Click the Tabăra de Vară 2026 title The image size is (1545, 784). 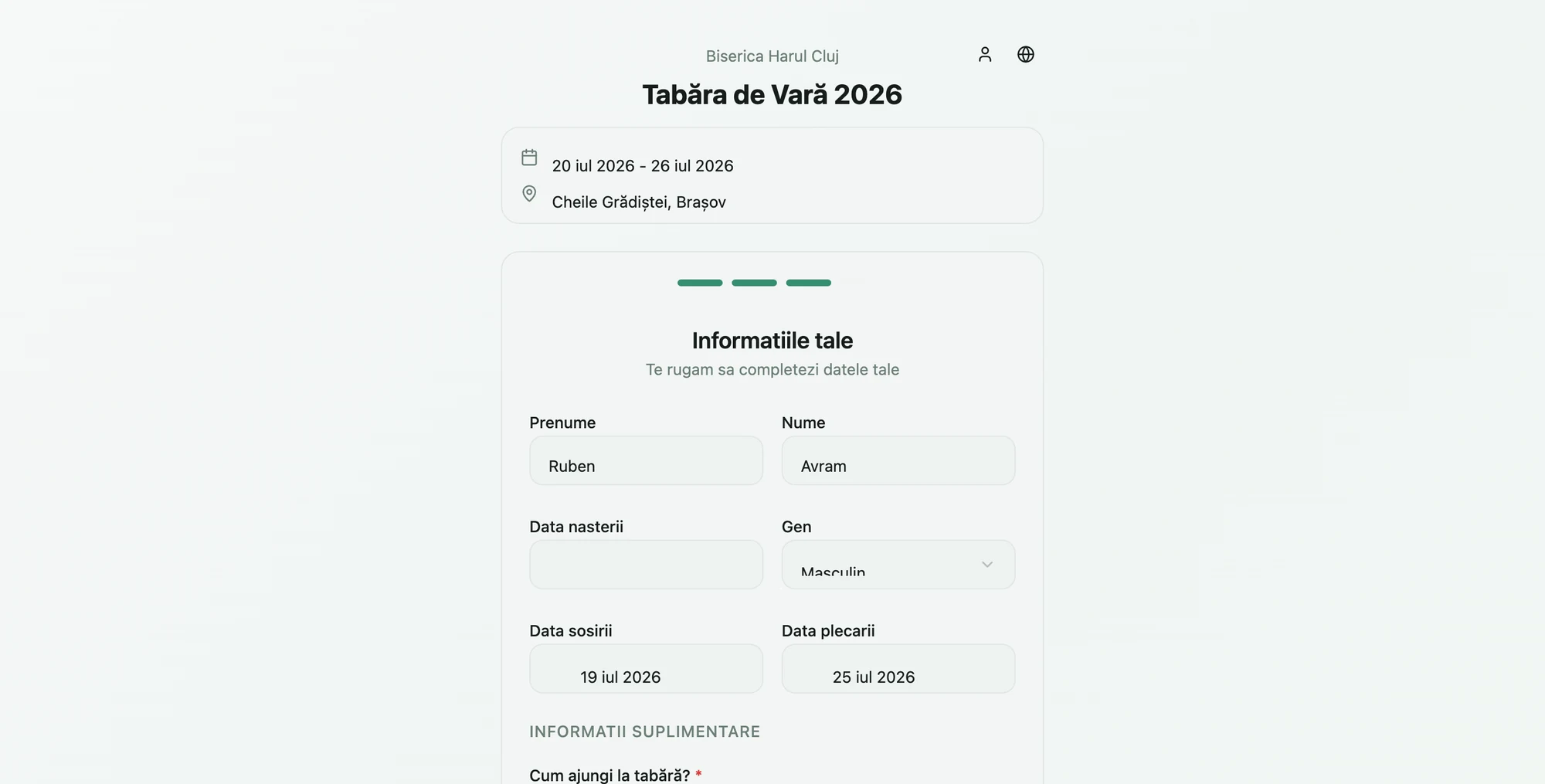point(772,94)
